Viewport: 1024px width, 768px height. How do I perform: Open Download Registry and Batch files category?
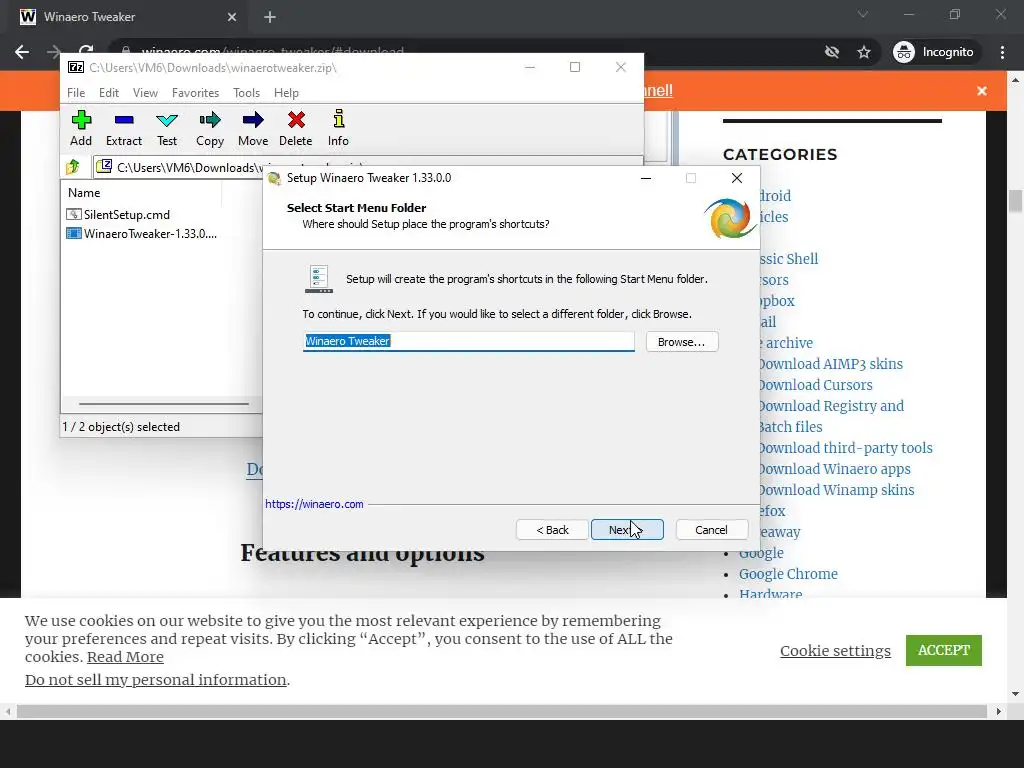[x=831, y=416]
